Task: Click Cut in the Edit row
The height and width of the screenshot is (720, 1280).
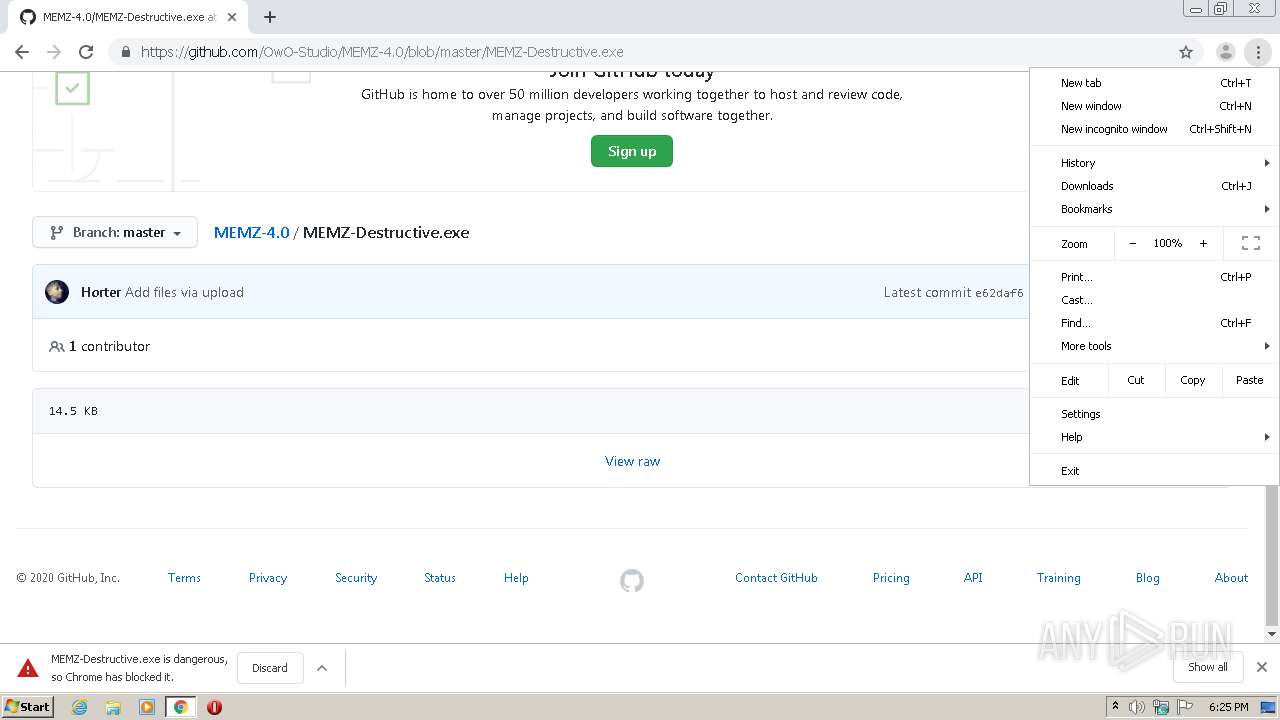Action: tap(1136, 380)
